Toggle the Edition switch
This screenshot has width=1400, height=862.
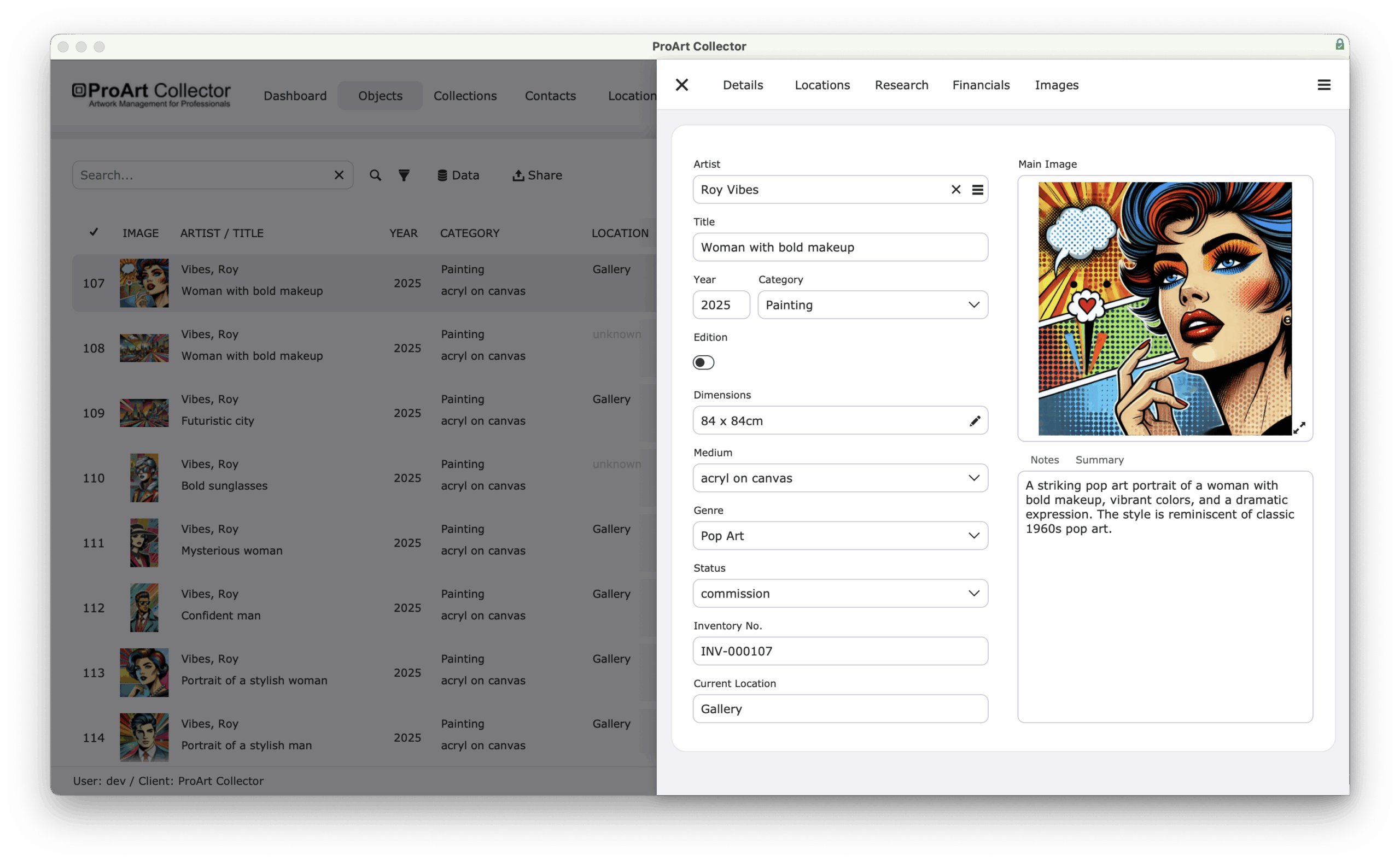click(703, 362)
